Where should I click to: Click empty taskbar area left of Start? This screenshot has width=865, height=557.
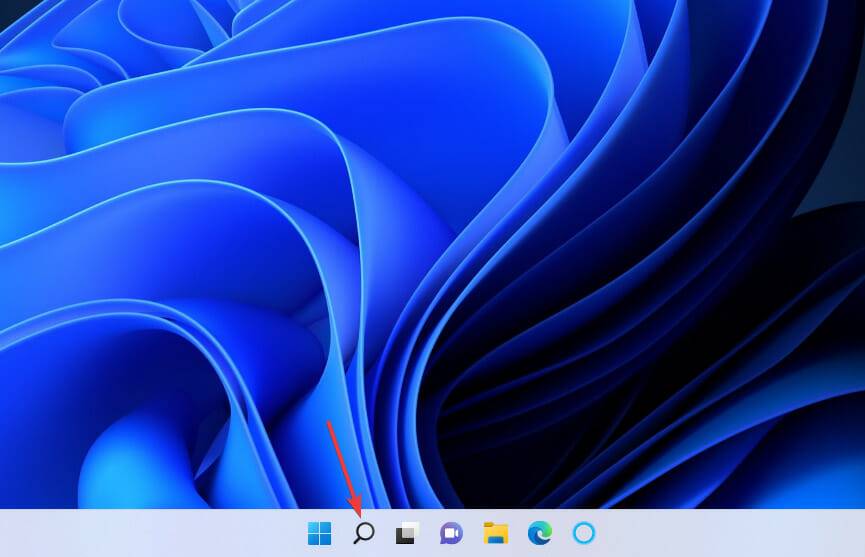click(150, 533)
